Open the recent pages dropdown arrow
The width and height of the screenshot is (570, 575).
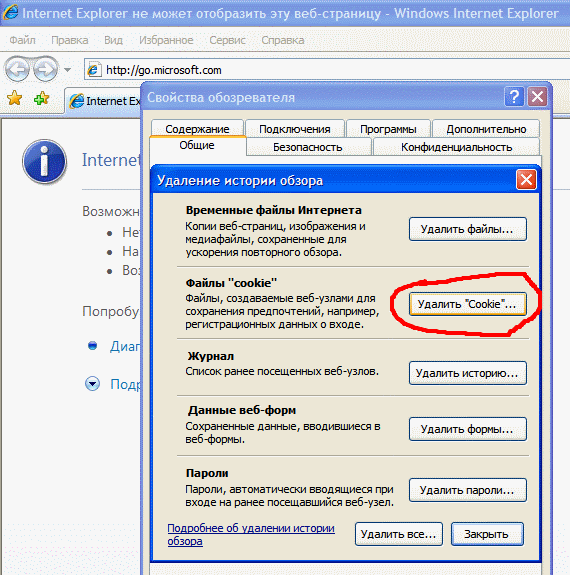point(67,69)
